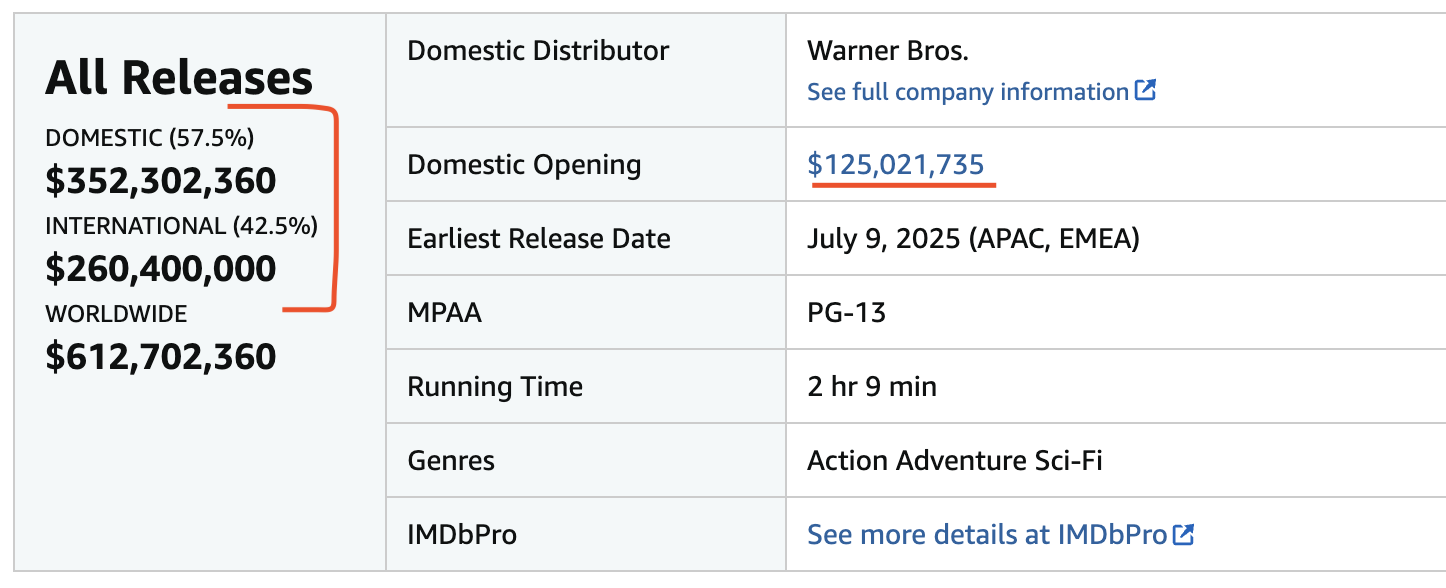The height and width of the screenshot is (588, 1446).
Task: Click the Genres row label
Action: [451, 461]
